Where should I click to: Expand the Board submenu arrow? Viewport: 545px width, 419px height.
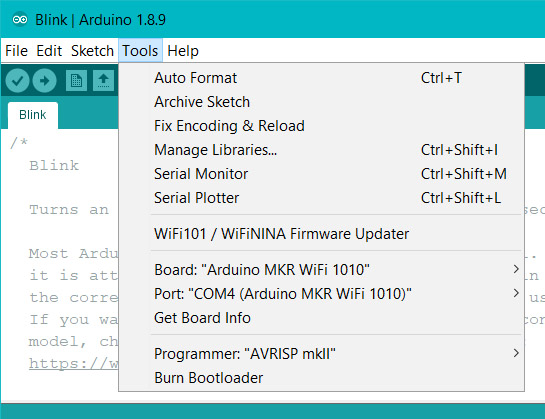(x=516, y=269)
